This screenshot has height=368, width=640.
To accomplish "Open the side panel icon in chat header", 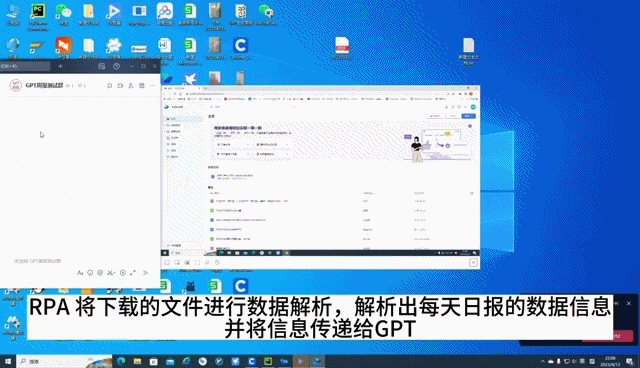I will tap(142, 86).
